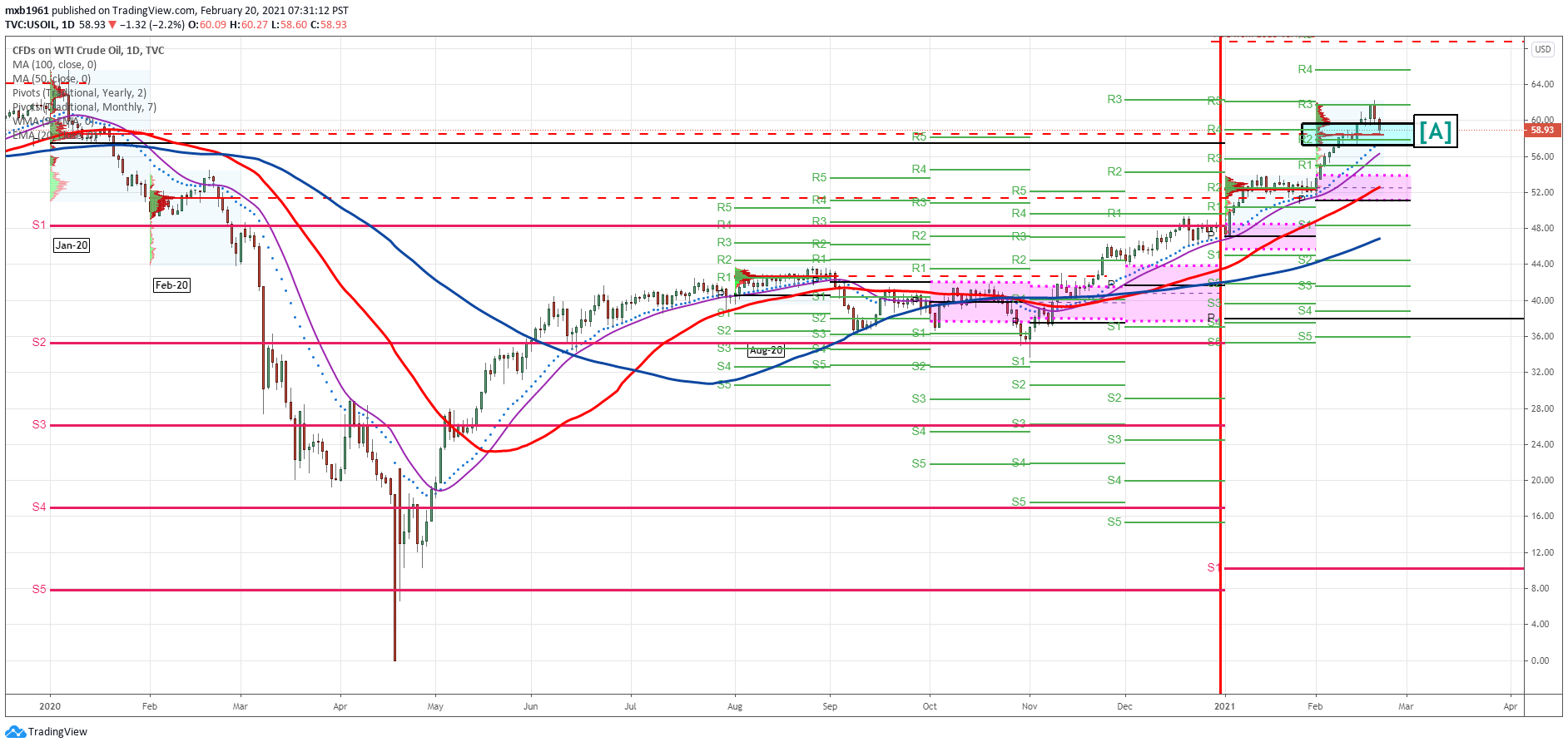Click the 'H:60.27' high value in header

pos(249,25)
